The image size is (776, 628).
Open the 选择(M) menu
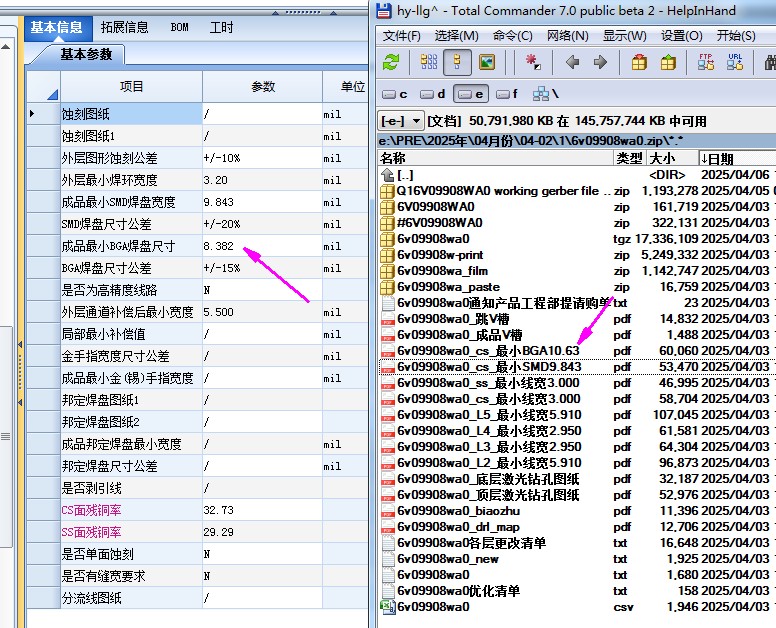tap(457, 36)
